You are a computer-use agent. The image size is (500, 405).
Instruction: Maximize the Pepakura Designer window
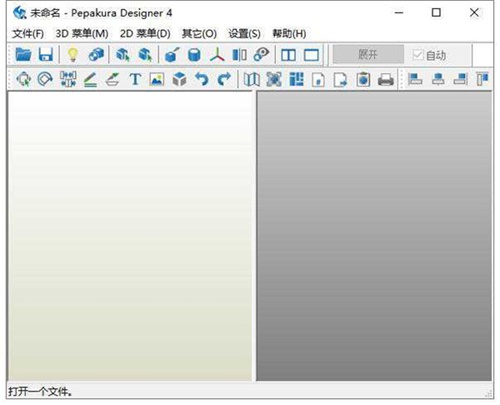click(x=436, y=13)
